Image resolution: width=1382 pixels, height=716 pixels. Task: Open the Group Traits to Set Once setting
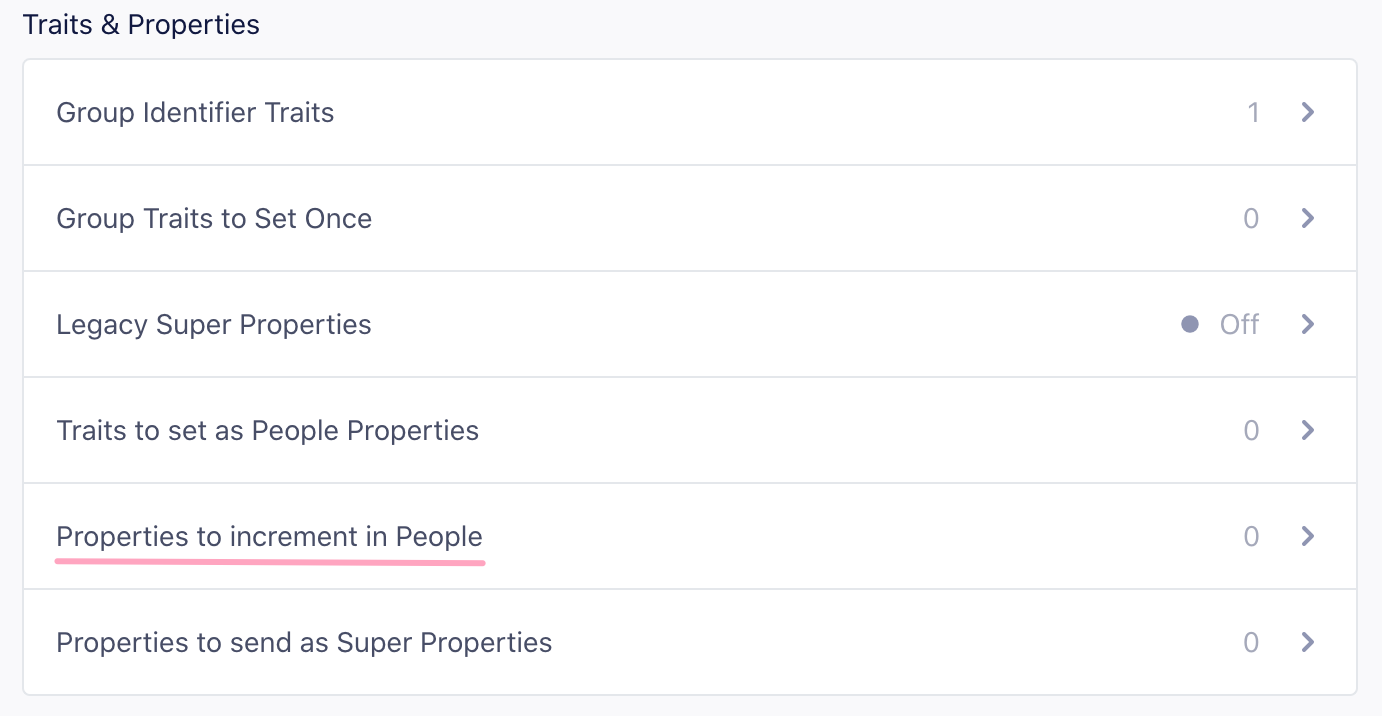point(214,218)
